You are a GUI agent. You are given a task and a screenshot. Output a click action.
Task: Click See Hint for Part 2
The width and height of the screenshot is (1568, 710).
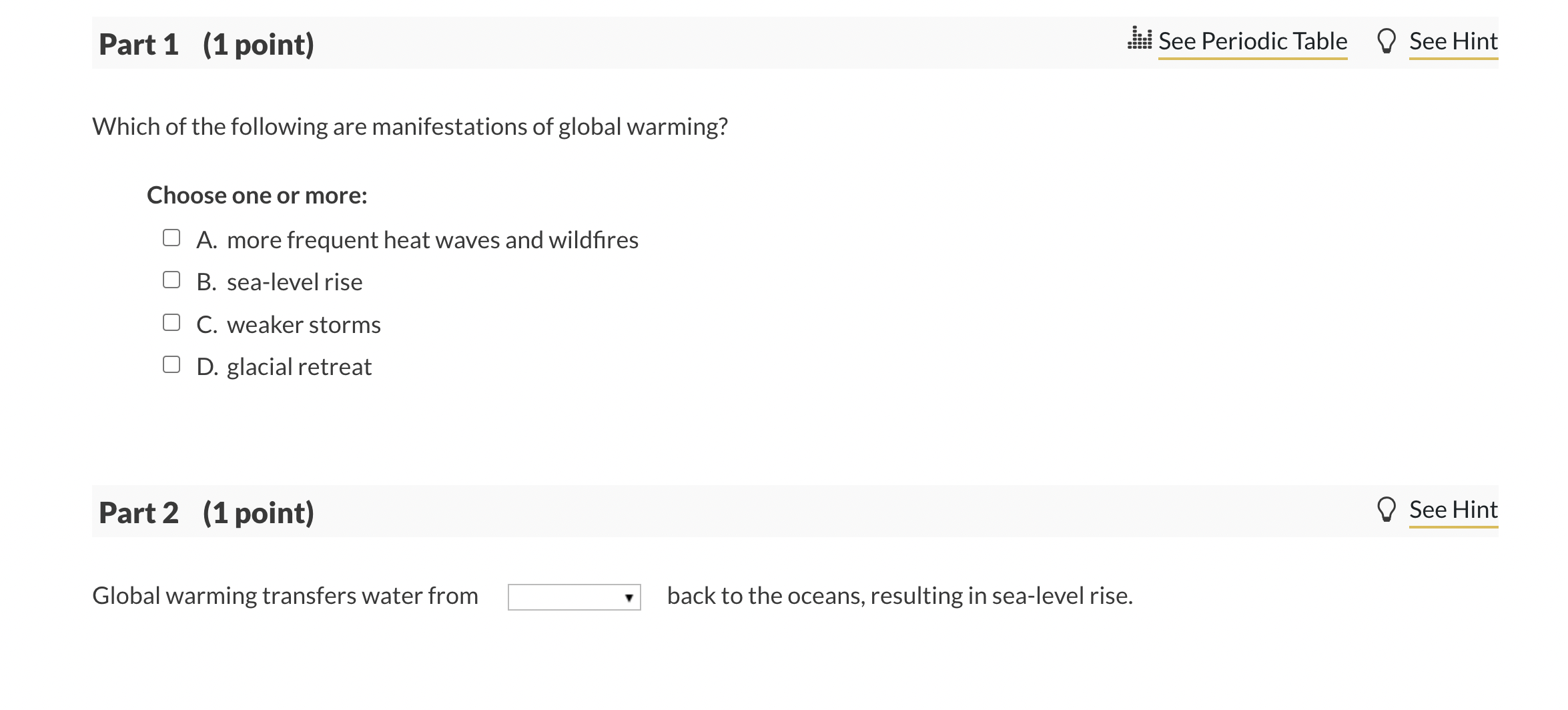pyautogui.click(x=1454, y=508)
